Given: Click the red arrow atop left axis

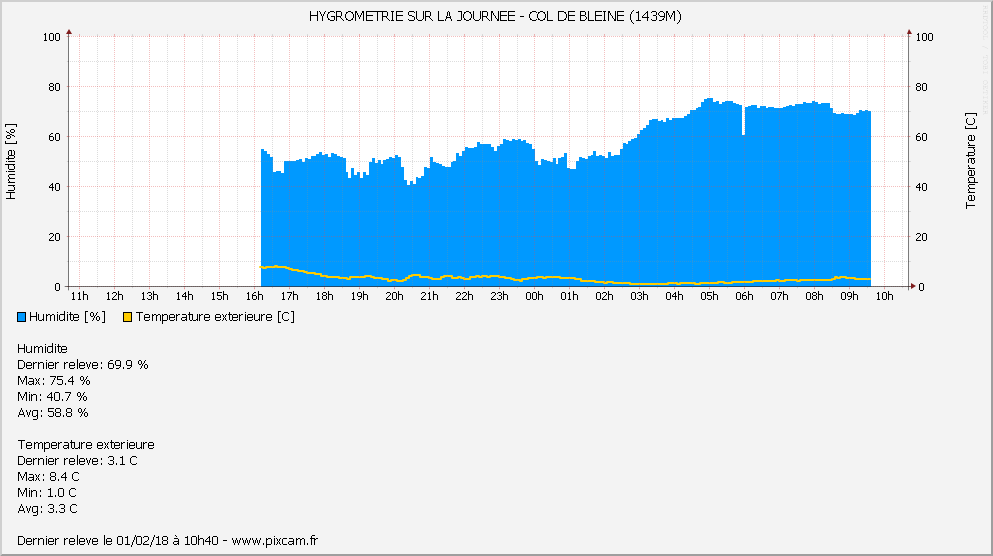Looking at the screenshot, I should pos(68,33).
